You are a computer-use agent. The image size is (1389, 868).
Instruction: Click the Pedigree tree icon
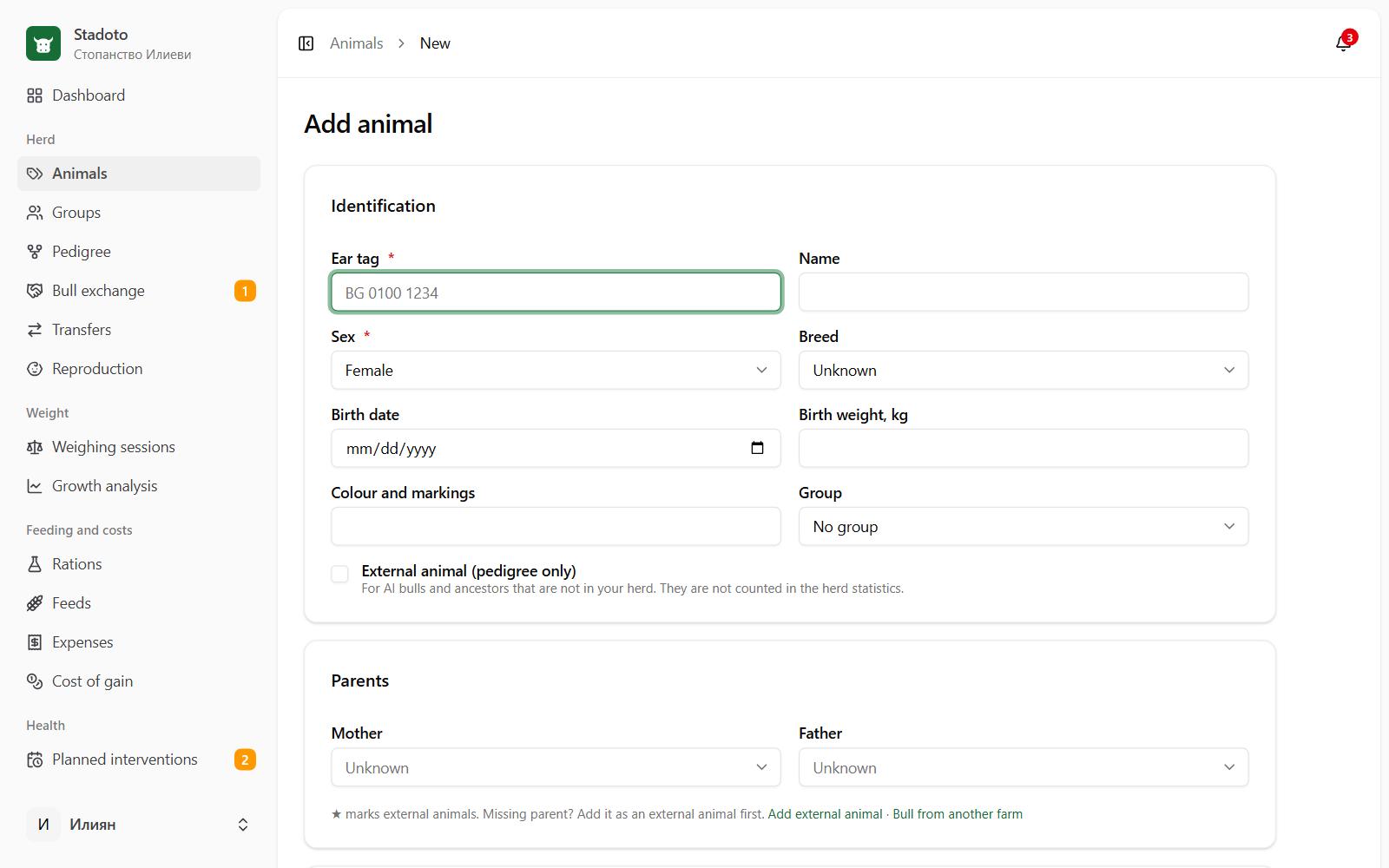35,252
